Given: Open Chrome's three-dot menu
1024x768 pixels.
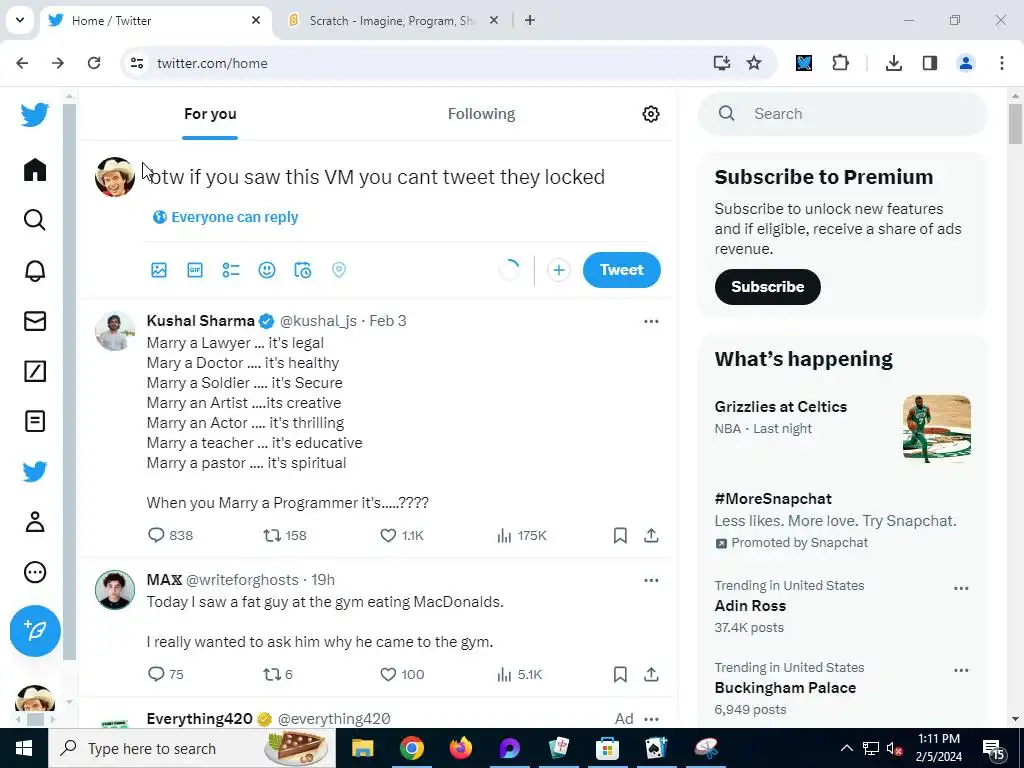Looking at the screenshot, I should tap(1001, 63).
